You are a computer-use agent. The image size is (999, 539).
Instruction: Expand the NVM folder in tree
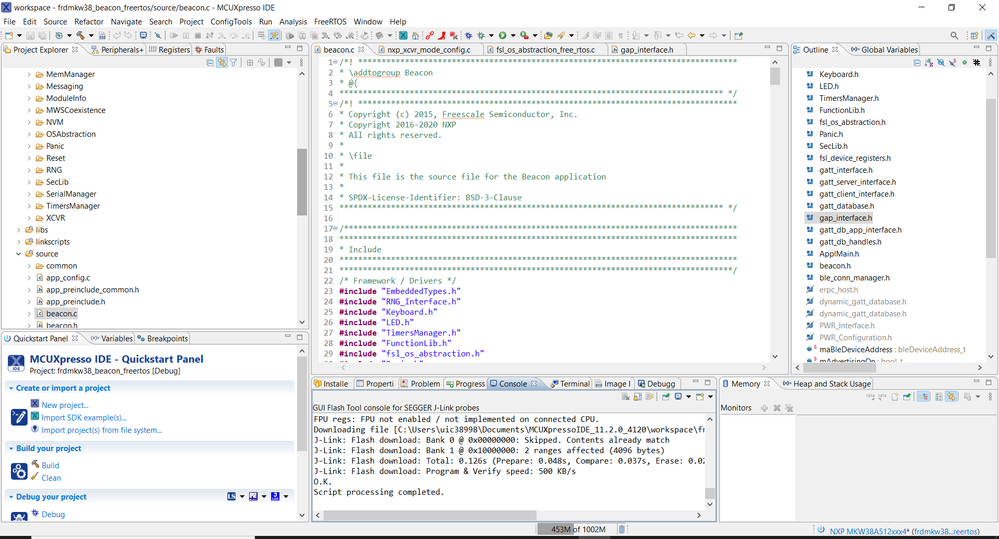click(29, 122)
